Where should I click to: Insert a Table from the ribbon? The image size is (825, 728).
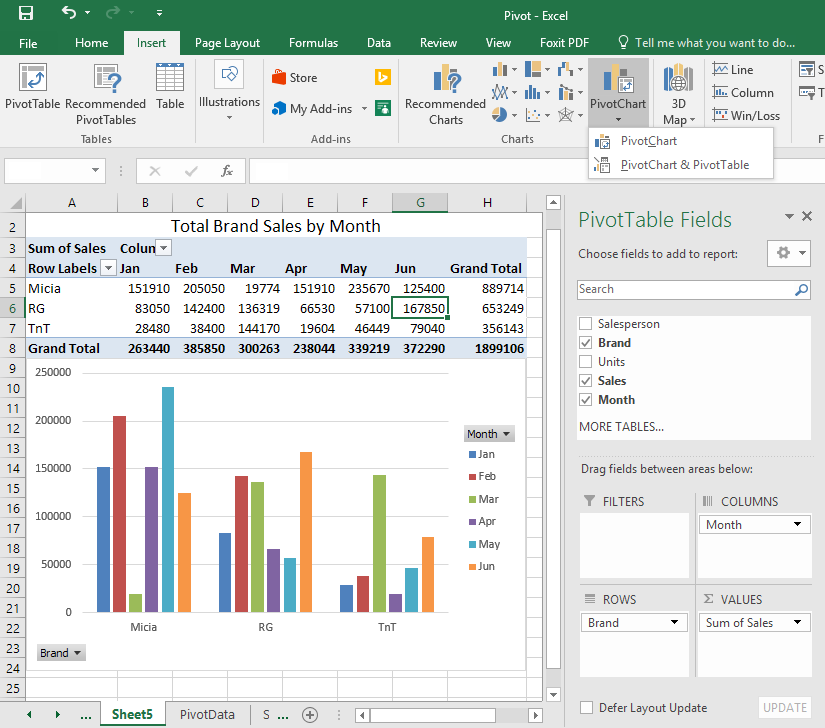170,86
